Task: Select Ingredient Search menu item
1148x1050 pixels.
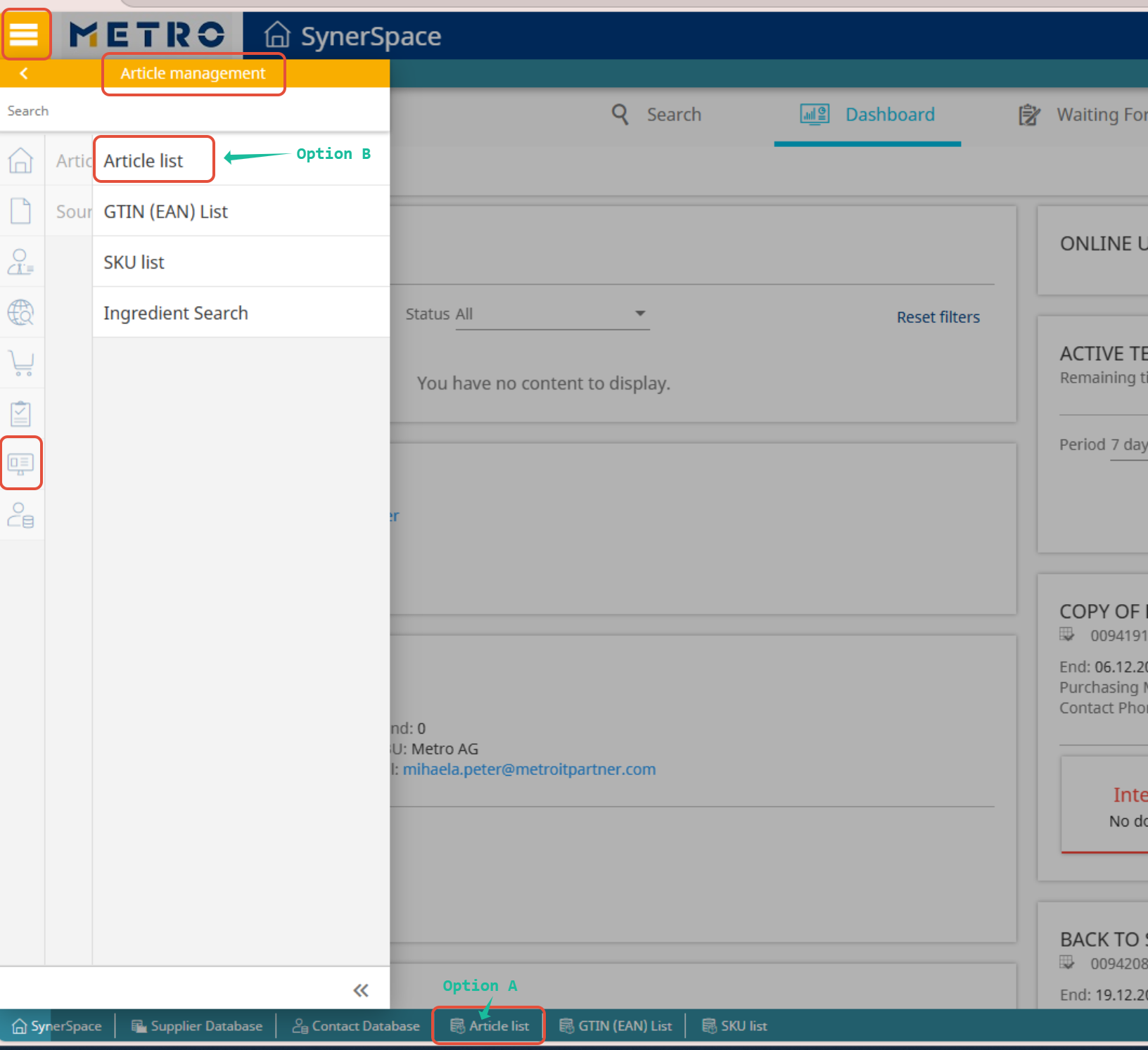Action: (241, 313)
